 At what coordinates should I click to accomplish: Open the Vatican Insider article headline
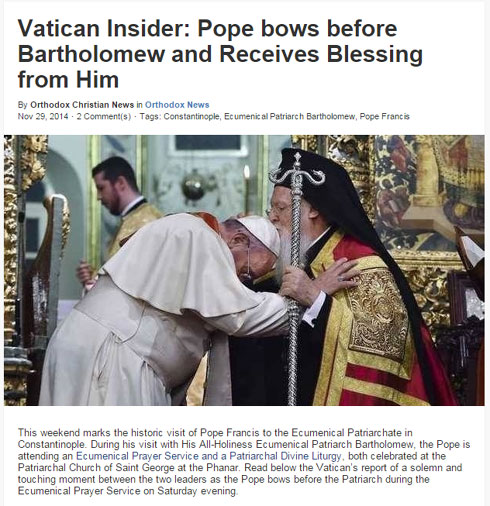click(x=220, y=54)
